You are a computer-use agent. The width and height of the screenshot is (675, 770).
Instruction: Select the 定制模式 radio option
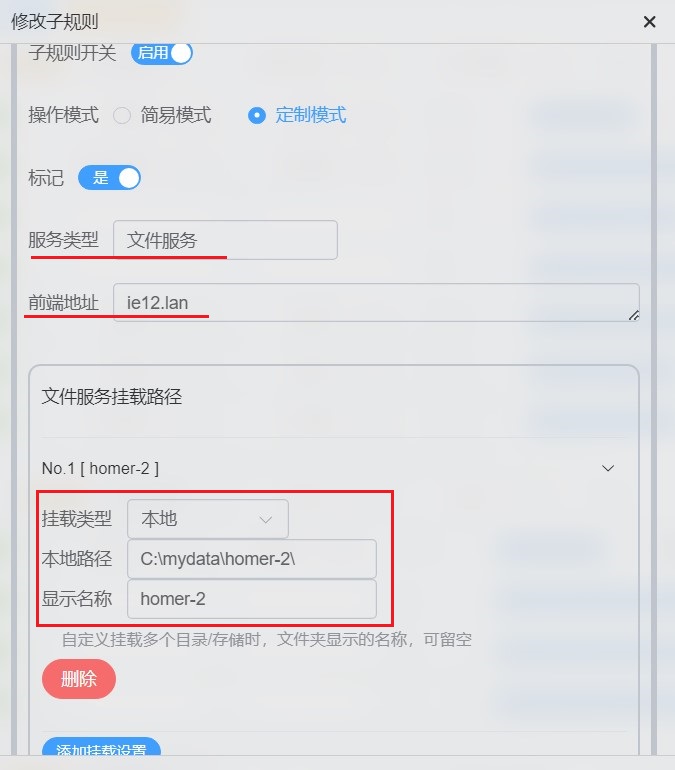(257, 115)
